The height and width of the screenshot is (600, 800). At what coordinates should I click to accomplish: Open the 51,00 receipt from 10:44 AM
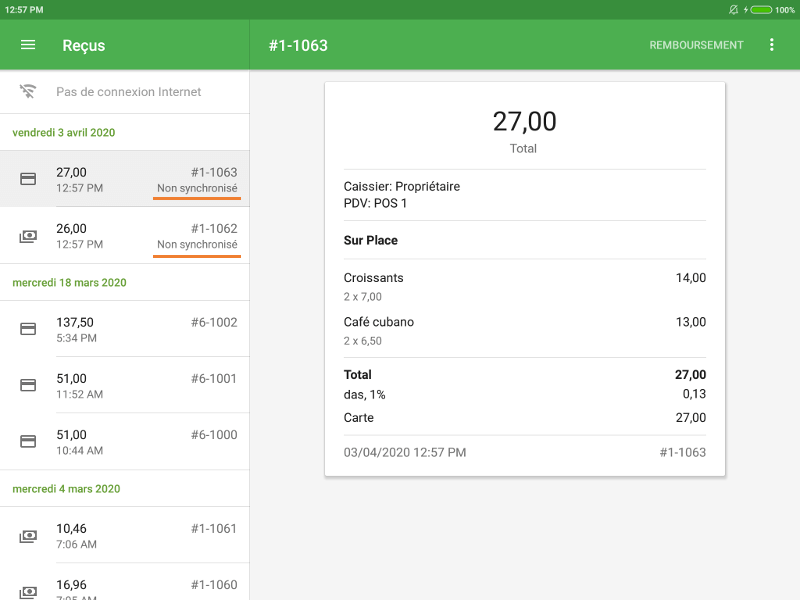[125, 442]
